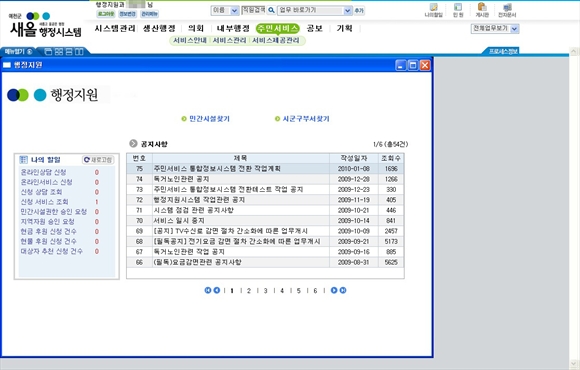Click 신청 서비스 조회 in my tasks

tap(44, 202)
